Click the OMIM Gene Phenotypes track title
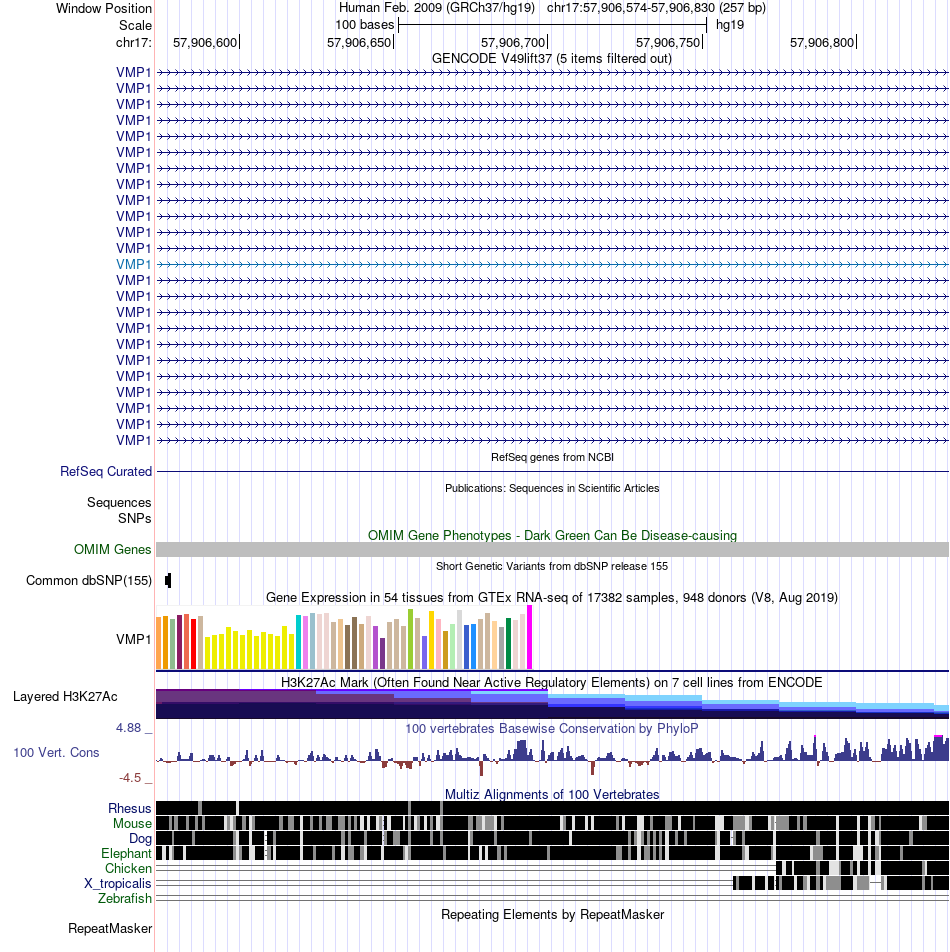 (x=552, y=536)
